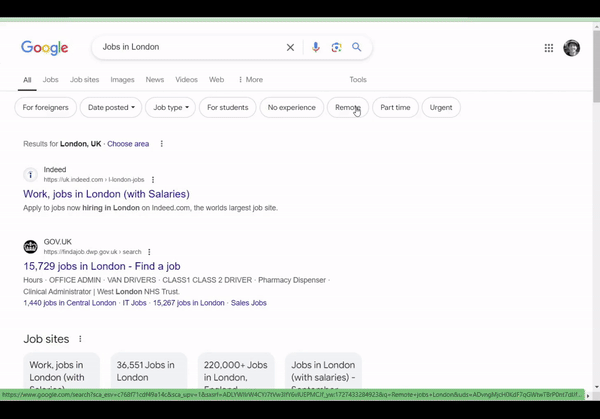Open 15,729 jobs in London - Find a job
This screenshot has height=419, width=600.
pos(102,266)
